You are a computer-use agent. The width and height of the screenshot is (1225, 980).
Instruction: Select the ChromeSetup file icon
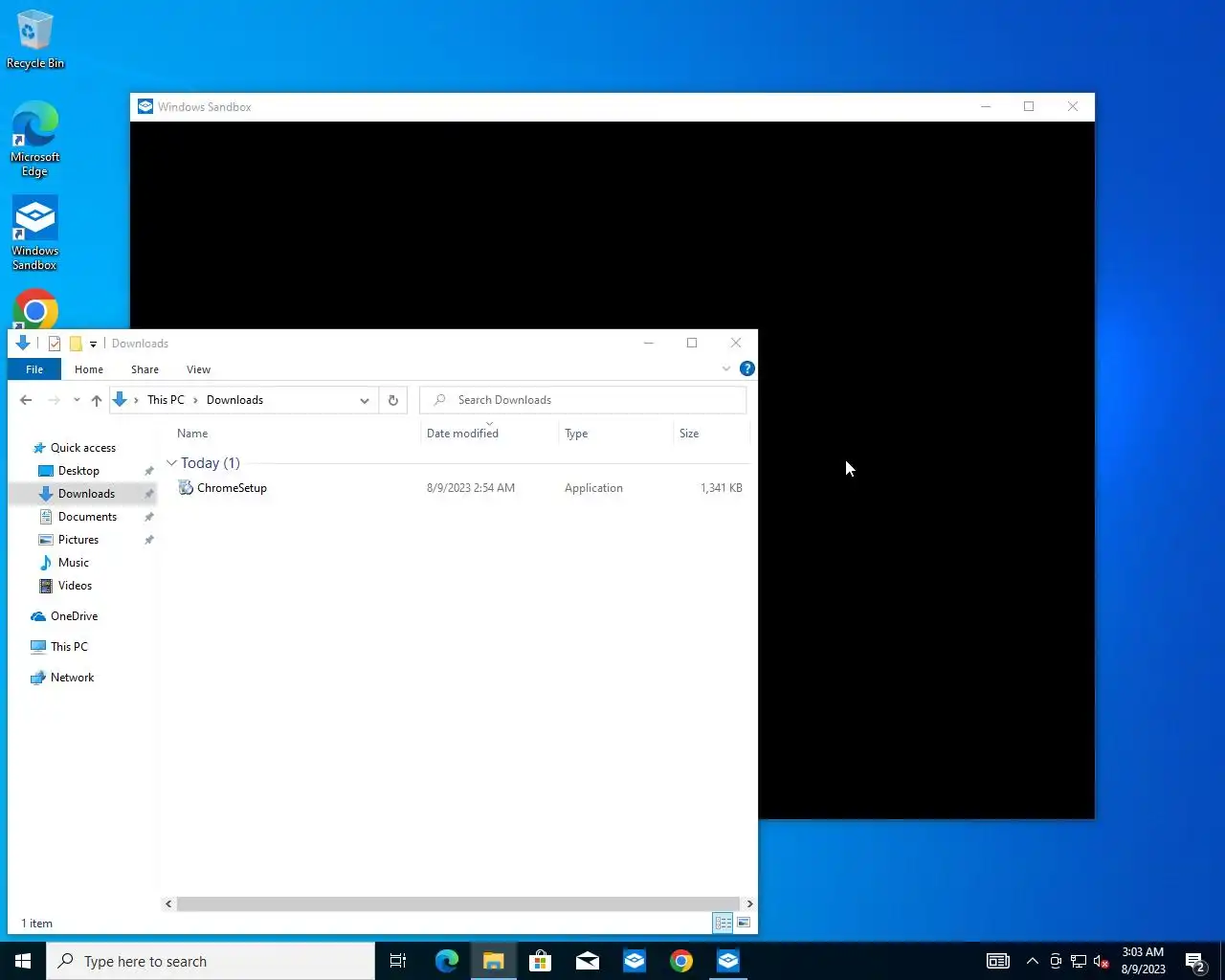click(x=186, y=488)
